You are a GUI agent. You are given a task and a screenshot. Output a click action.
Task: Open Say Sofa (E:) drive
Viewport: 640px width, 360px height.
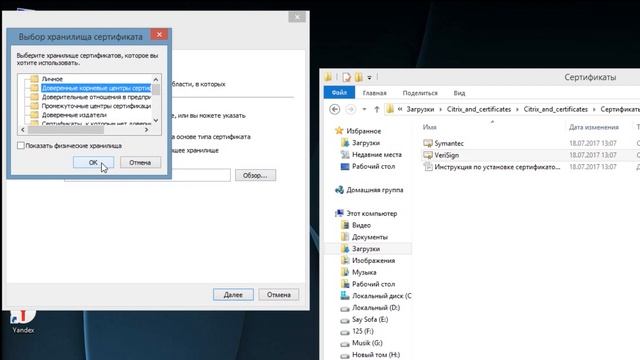point(370,320)
